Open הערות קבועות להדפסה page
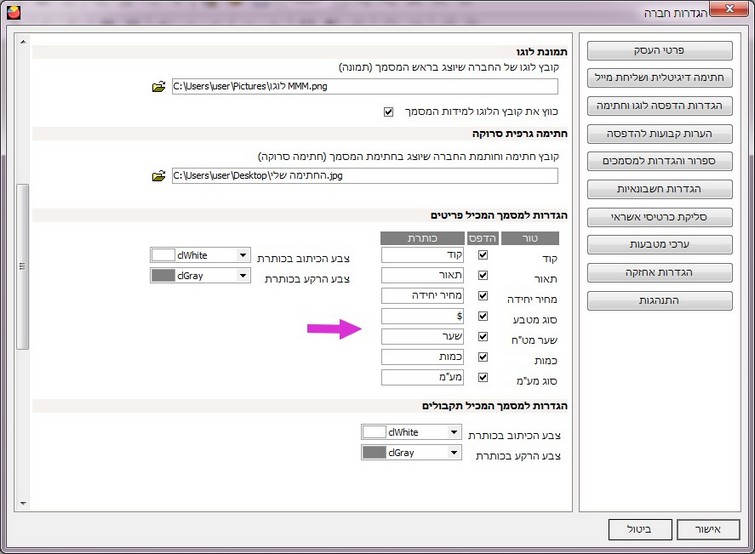Image resolution: width=755 pixels, height=554 pixels. pos(660,134)
